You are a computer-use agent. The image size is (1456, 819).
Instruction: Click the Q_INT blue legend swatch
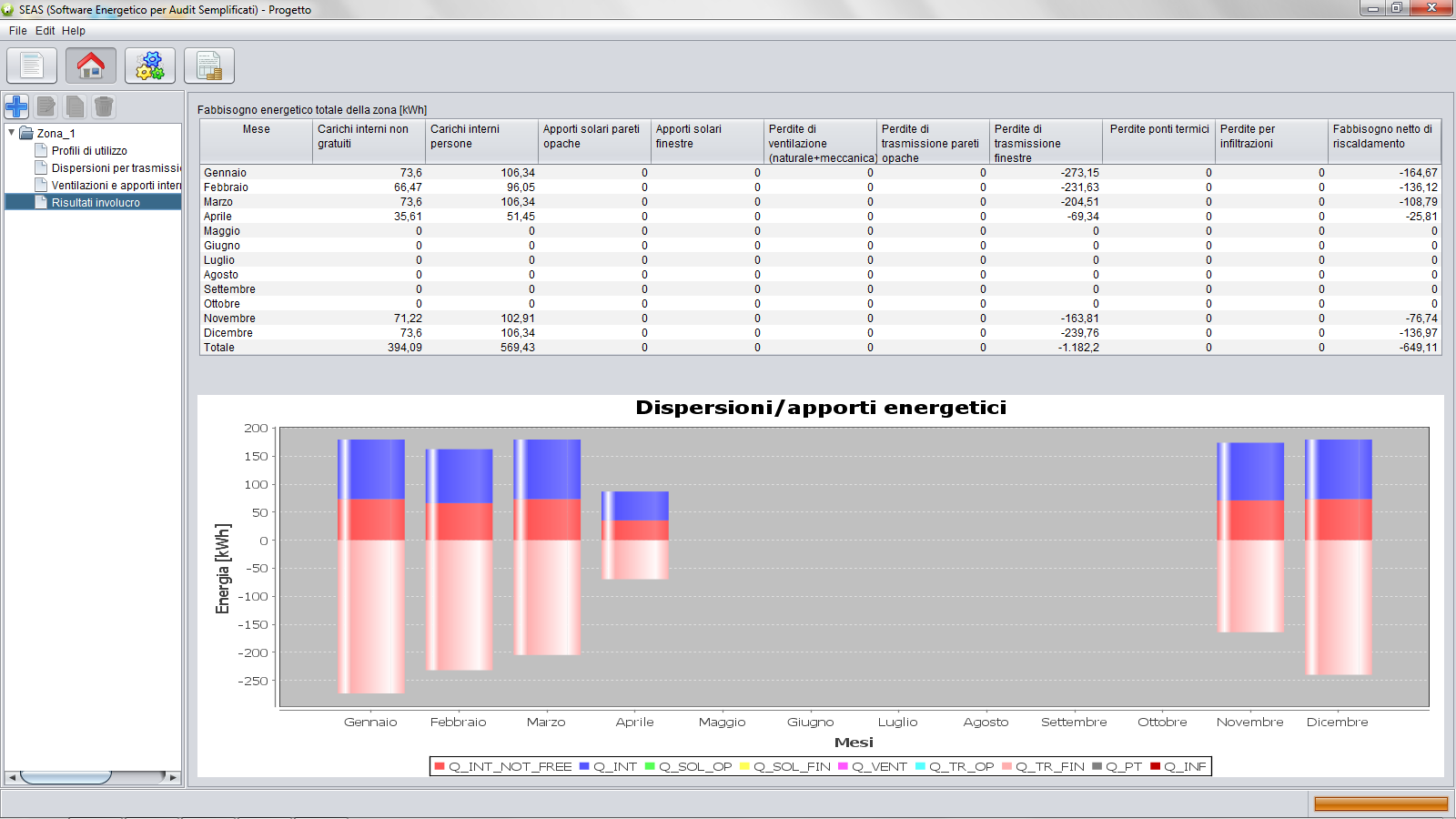pyautogui.click(x=584, y=766)
